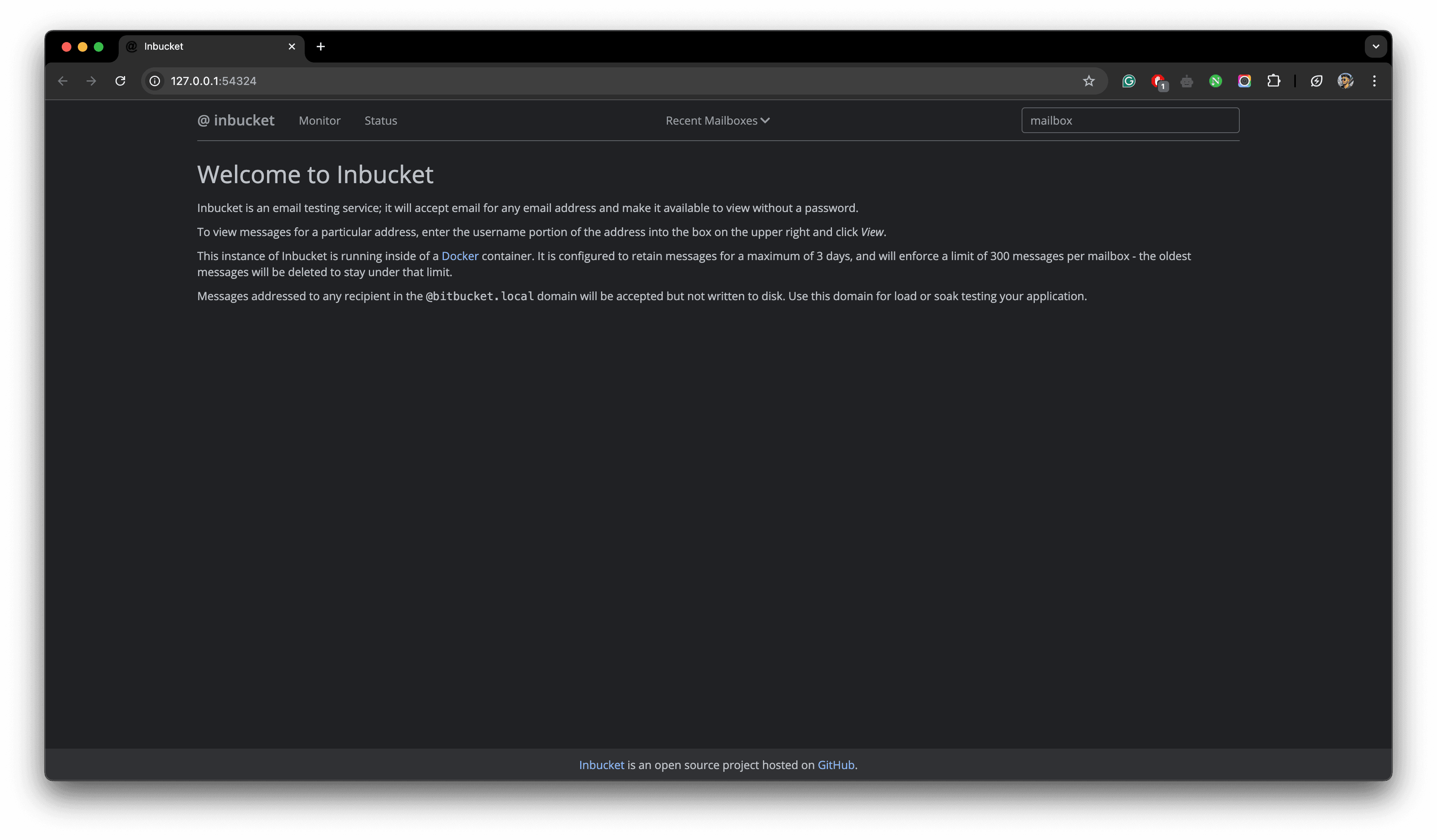
Task: Open the Extensions puzzle piece menu
Action: click(x=1273, y=81)
